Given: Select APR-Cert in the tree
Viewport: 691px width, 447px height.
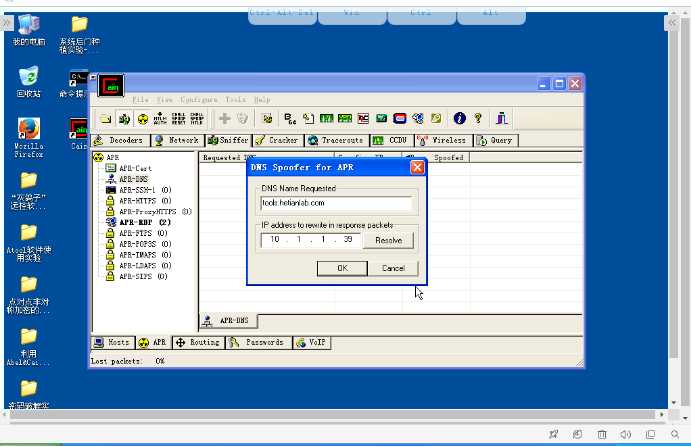Looking at the screenshot, I should (129, 168).
